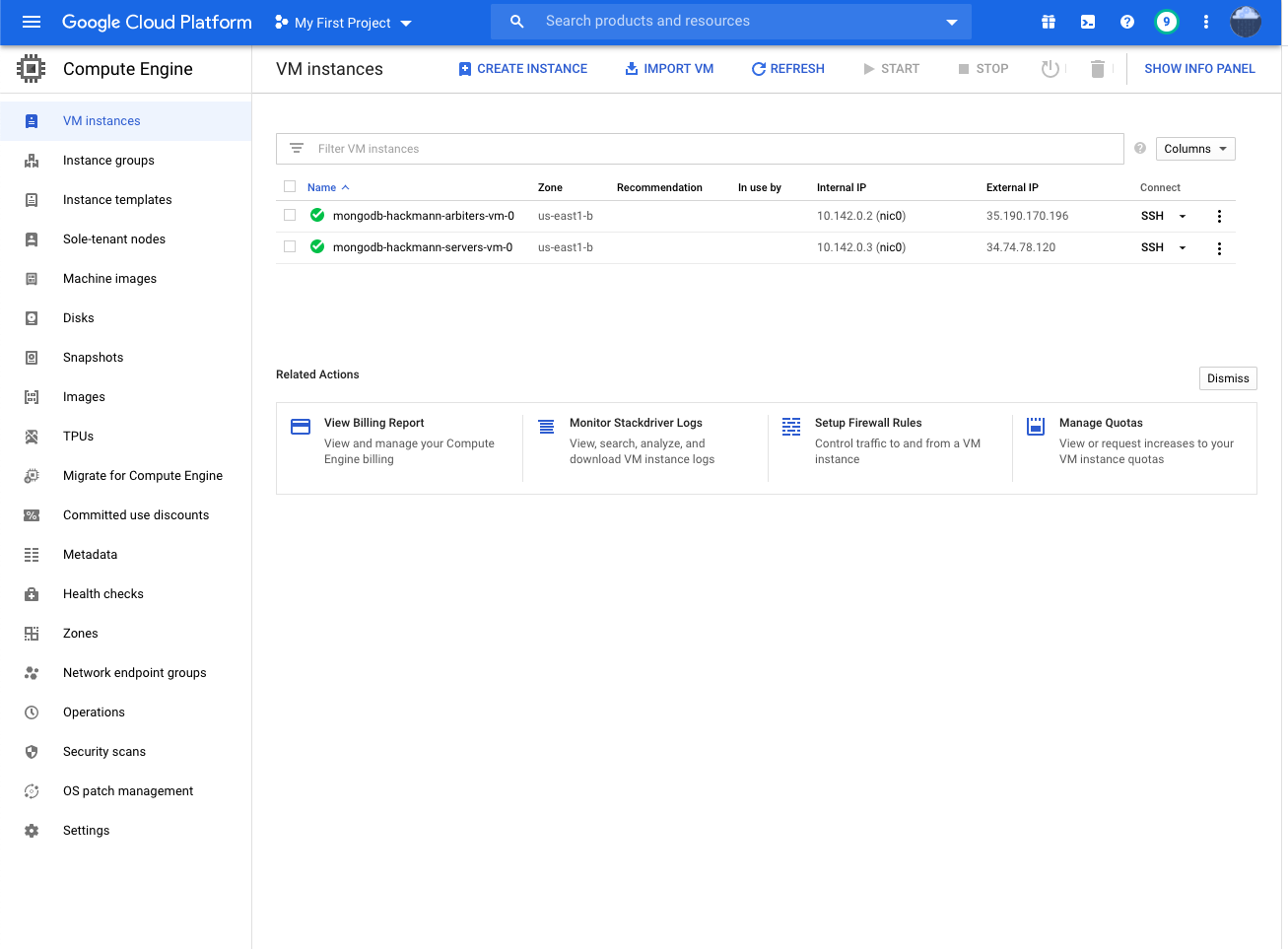Click the Monitor Stackdriver Logs icon
The image size is (1288, 949).
point(546,427)
